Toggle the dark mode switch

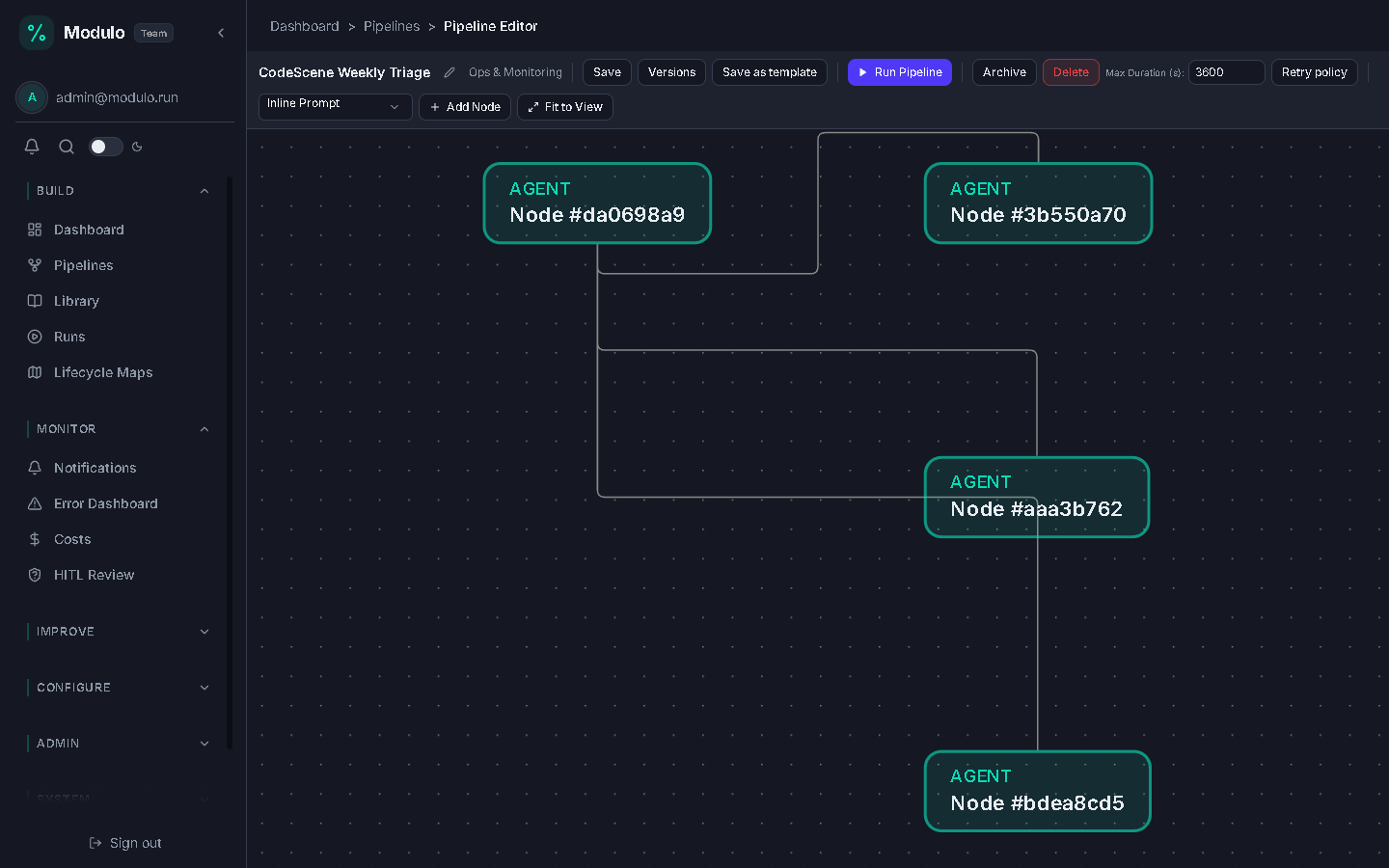[x=106, y=147]
